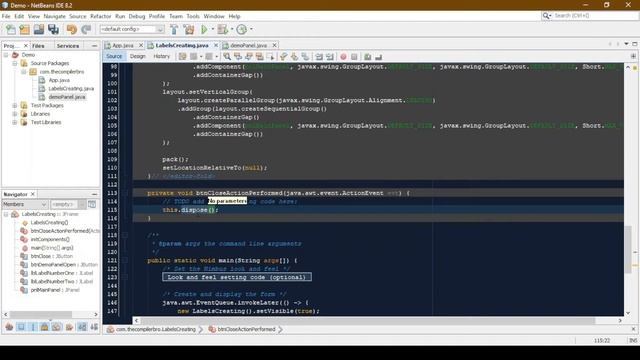Toggle Show Static Members filter in Navigator

click(x=33, y=327)
